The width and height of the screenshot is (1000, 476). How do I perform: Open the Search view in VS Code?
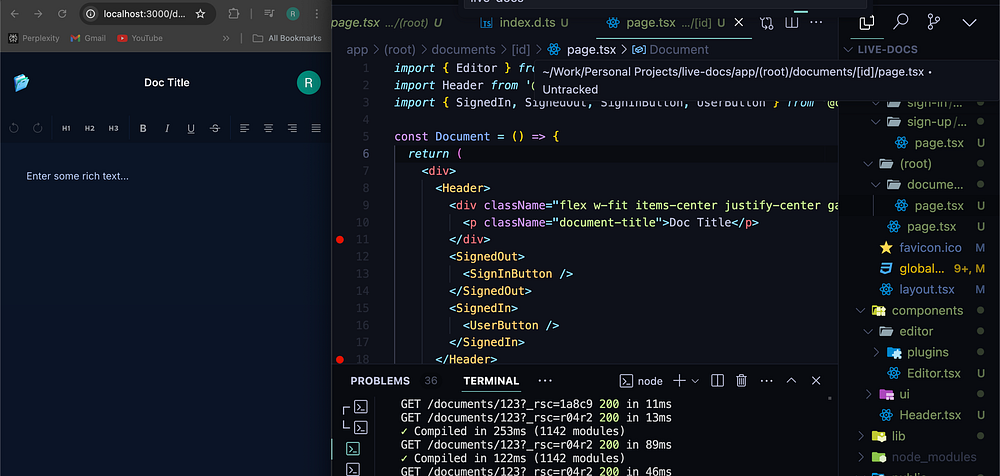[x=901, y=21]
